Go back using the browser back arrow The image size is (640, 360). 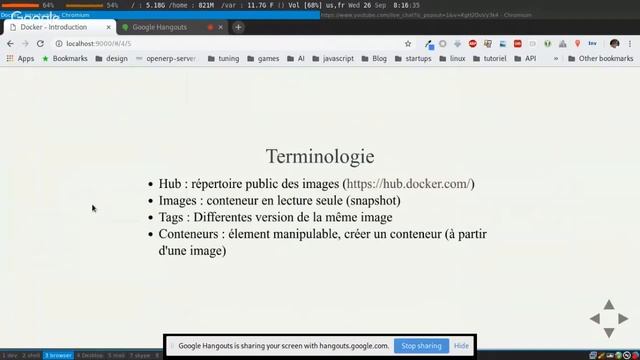coord(10,44)
